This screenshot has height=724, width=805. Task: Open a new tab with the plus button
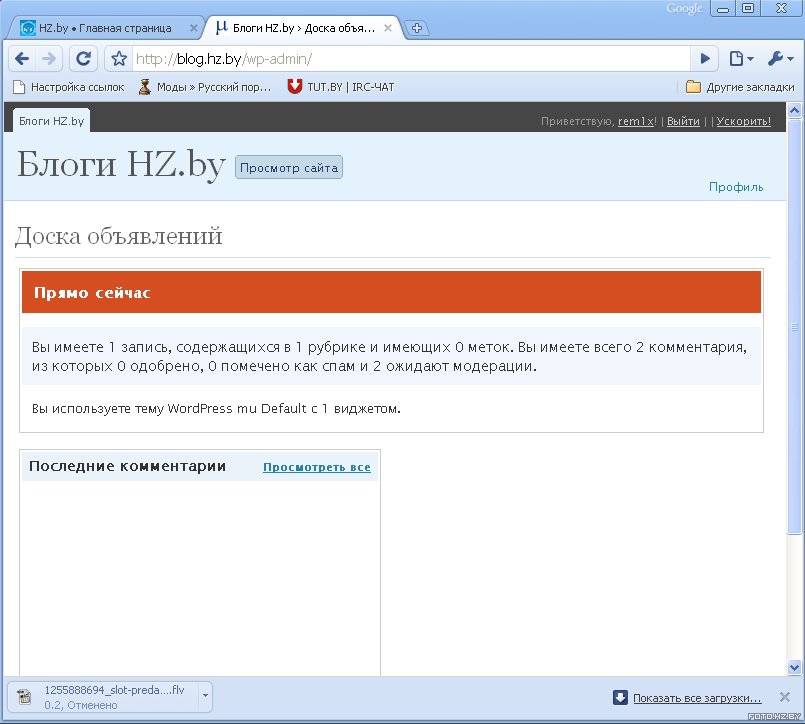pos(417,28)
